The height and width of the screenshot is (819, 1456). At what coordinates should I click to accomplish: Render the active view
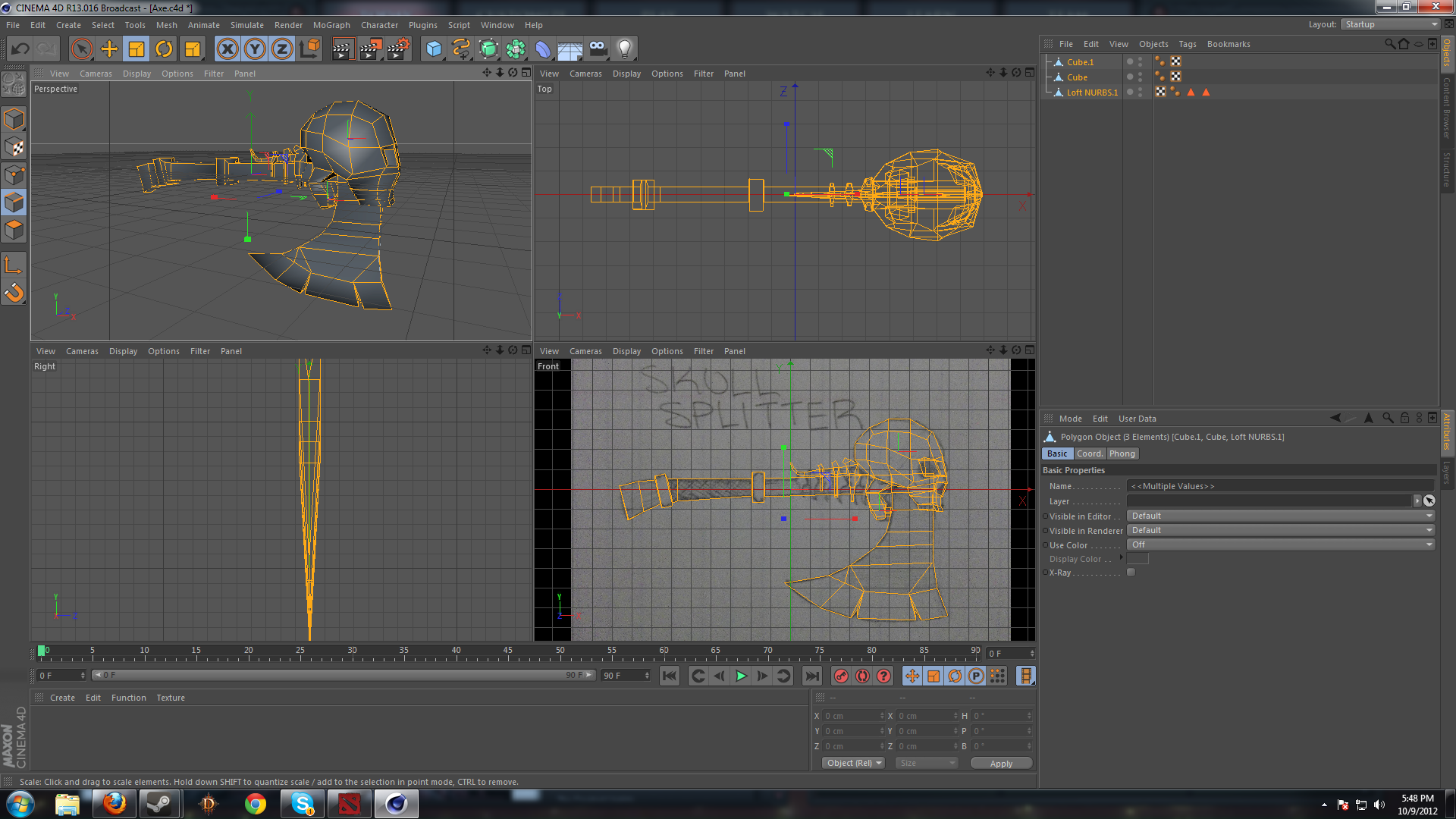pos(343,49)
